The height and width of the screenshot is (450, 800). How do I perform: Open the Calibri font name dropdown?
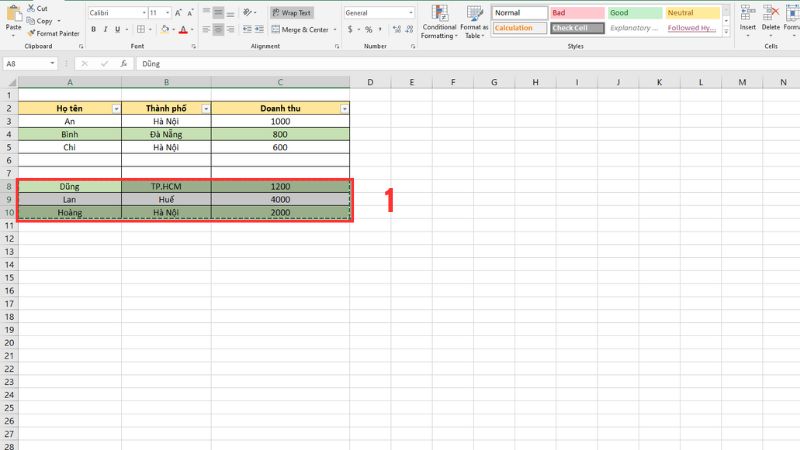144,13
